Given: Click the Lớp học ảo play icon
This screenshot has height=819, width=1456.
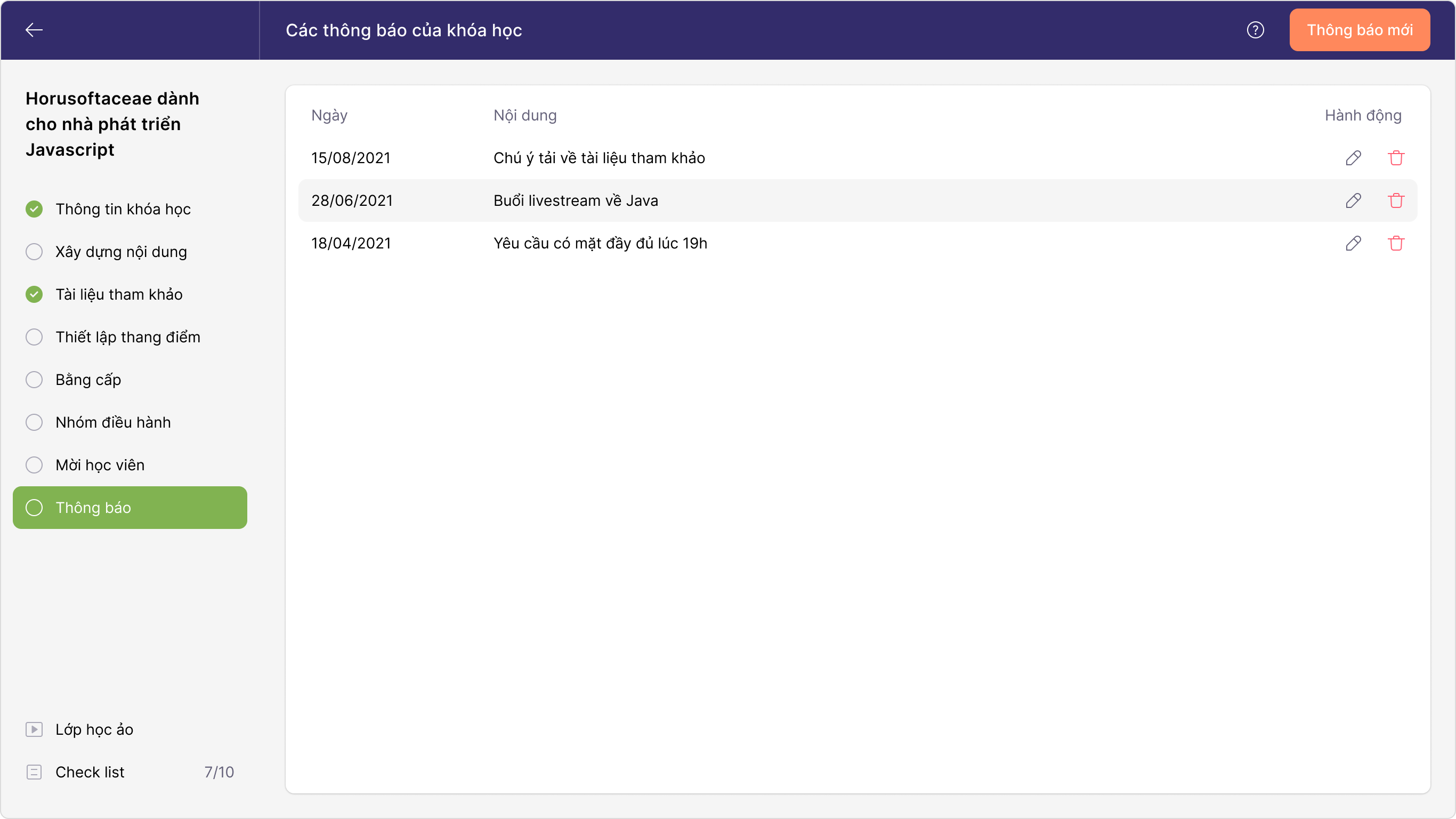Looking at the screenshot, I should click(34, 729).
